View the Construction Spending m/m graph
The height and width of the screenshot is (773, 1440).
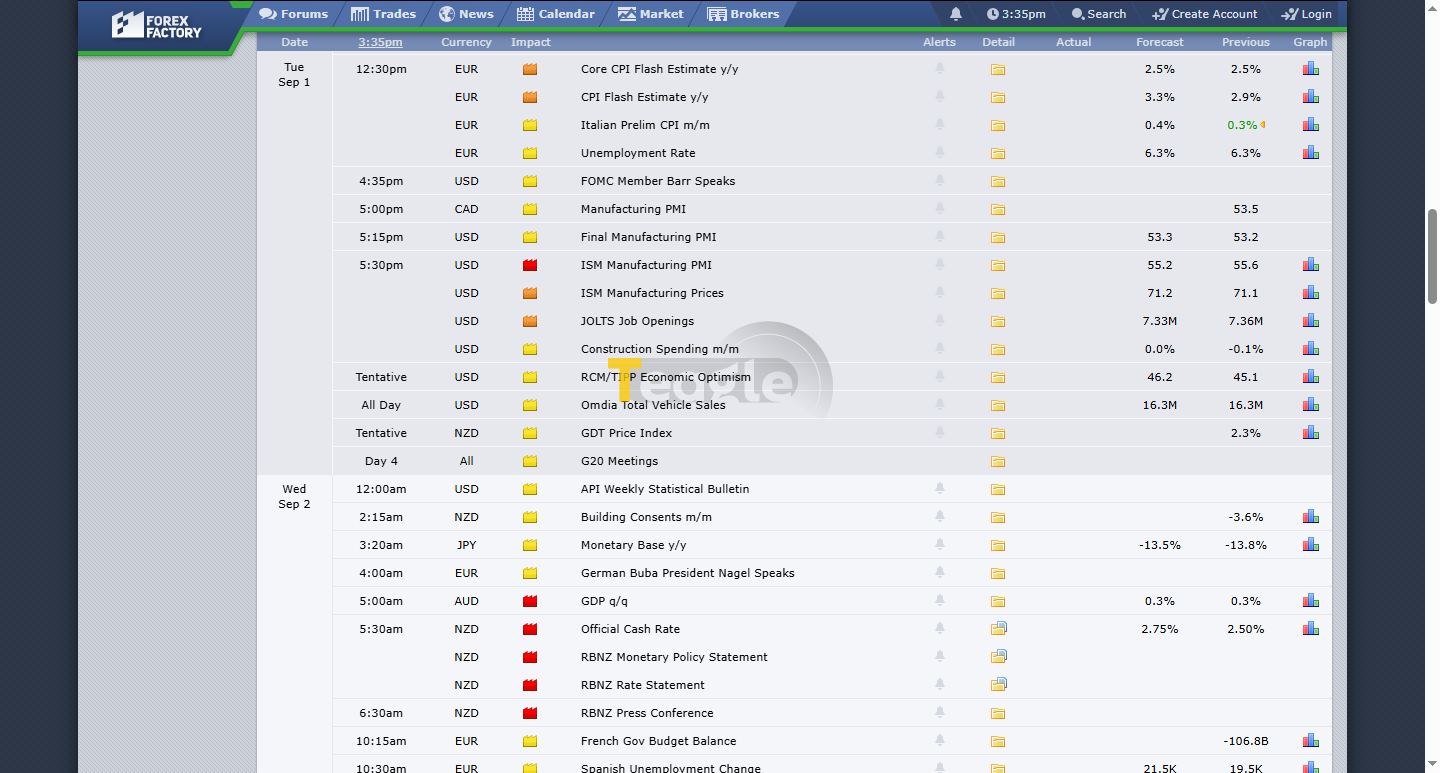click(x=1310, y=349)
